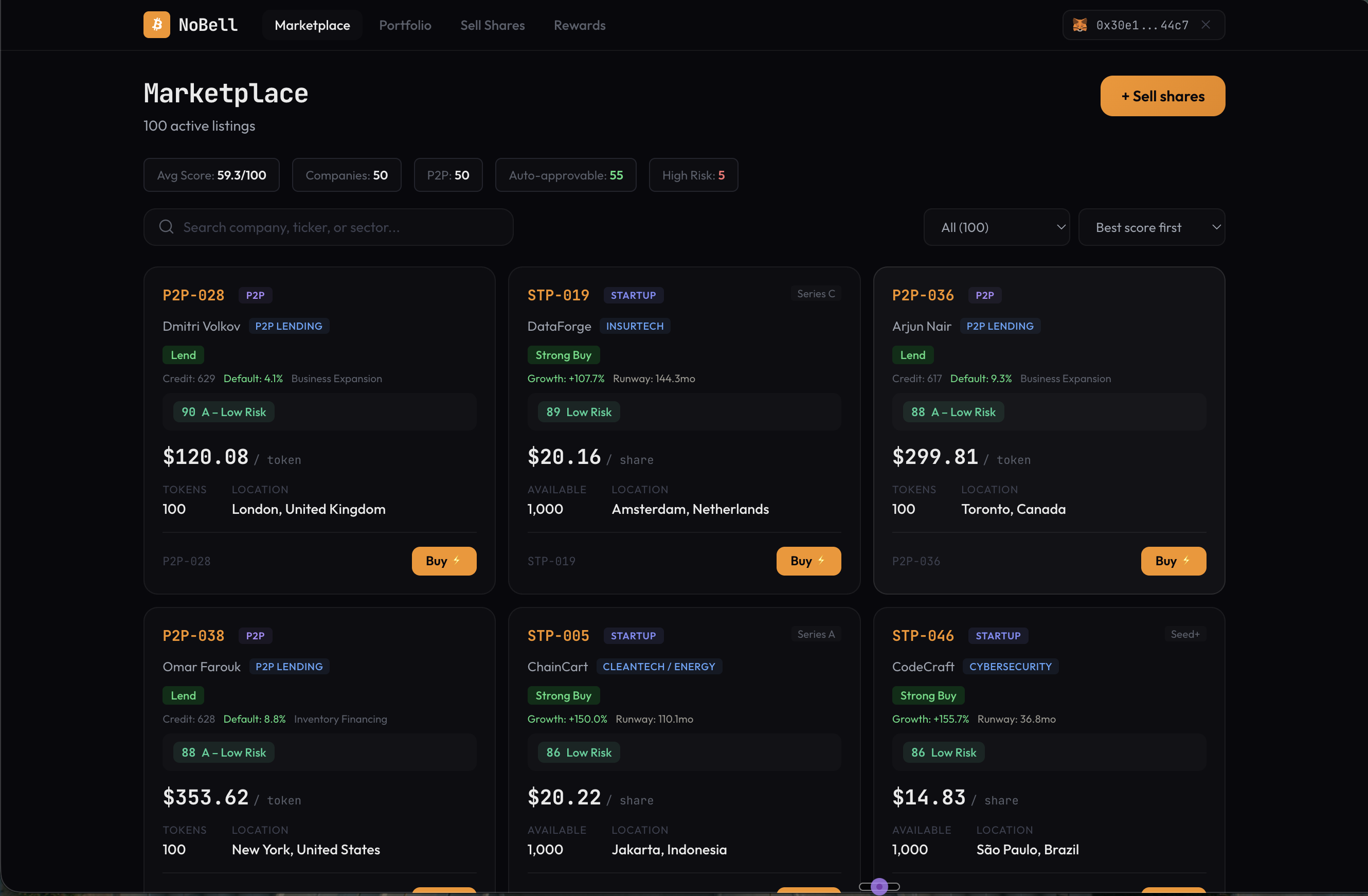1368x896 pixels.
Task: Open the All (100) filter dropdown
Action: click(x=996, y=227)
